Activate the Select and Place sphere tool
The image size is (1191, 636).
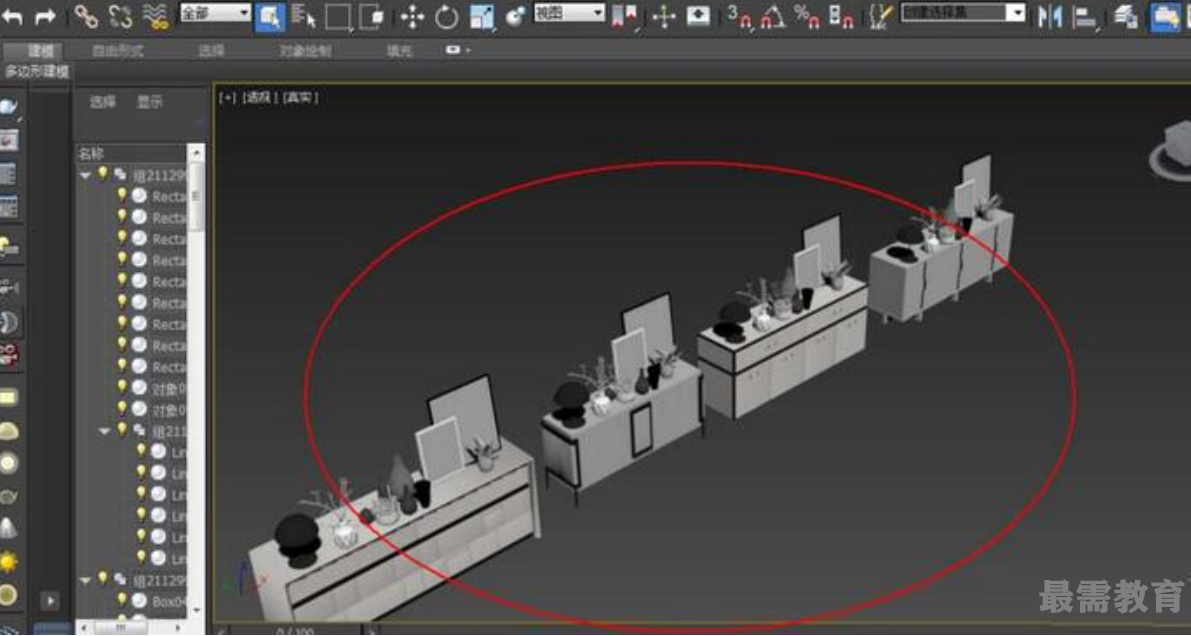tap(516, 17)
